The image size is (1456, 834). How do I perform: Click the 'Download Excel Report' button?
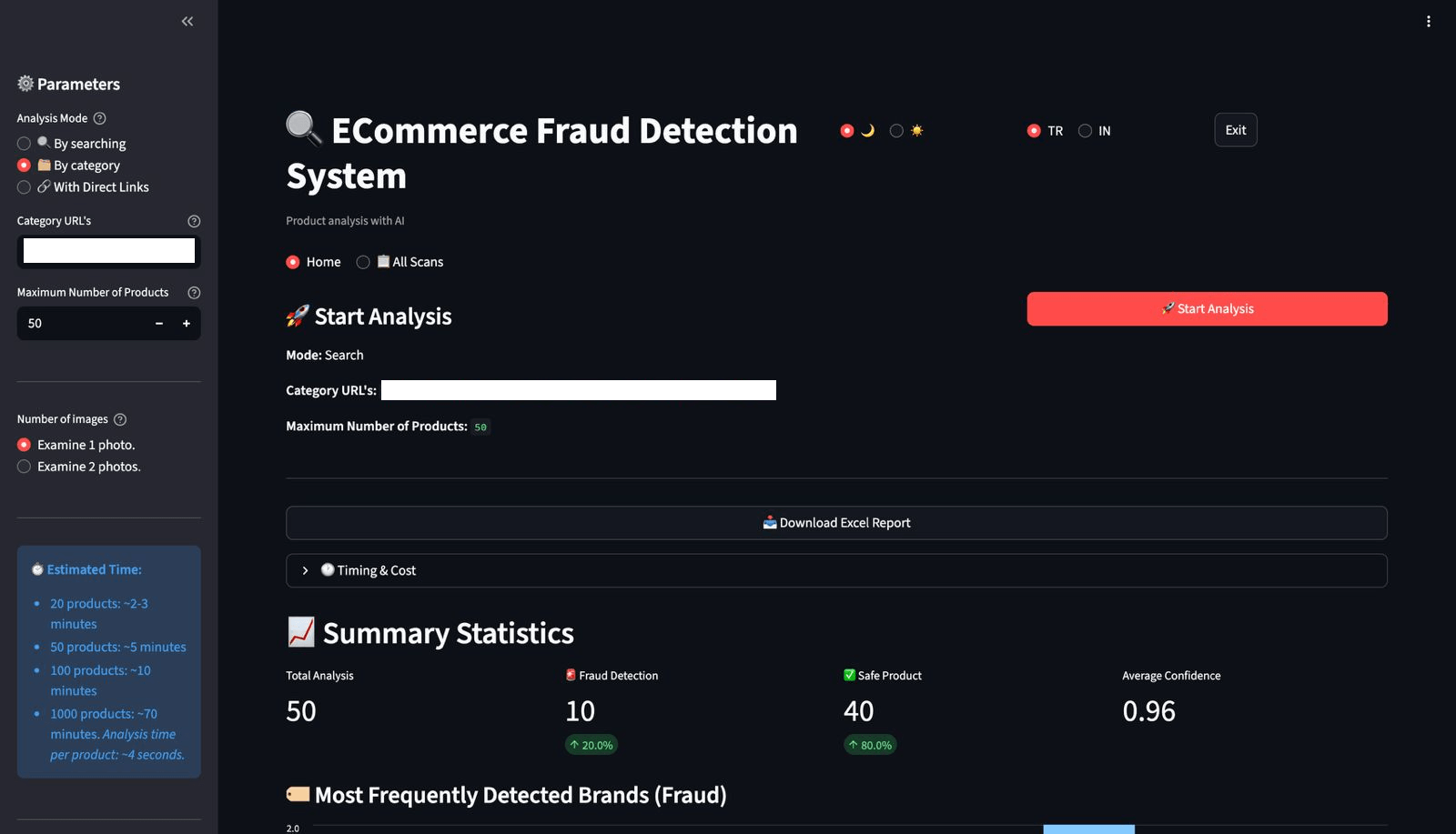point(835,522)
